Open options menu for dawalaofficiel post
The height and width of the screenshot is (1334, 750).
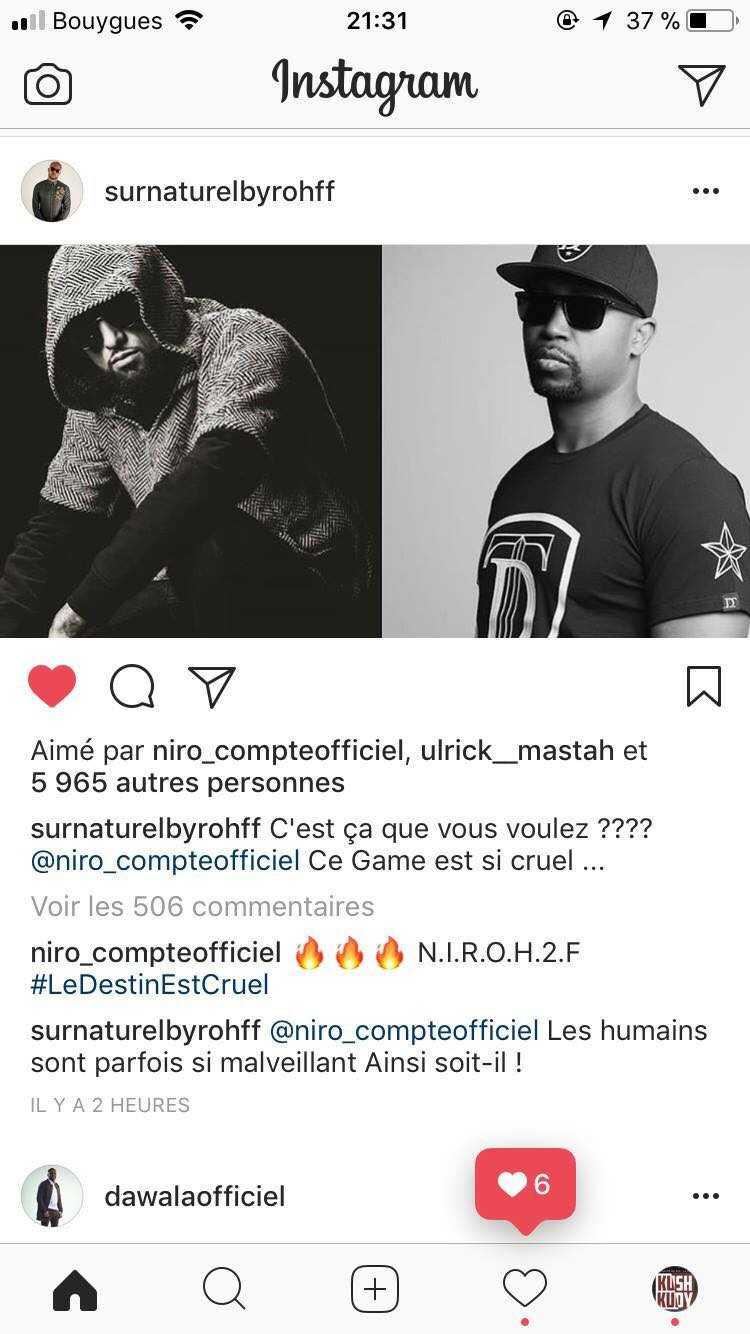point(706,1196)
